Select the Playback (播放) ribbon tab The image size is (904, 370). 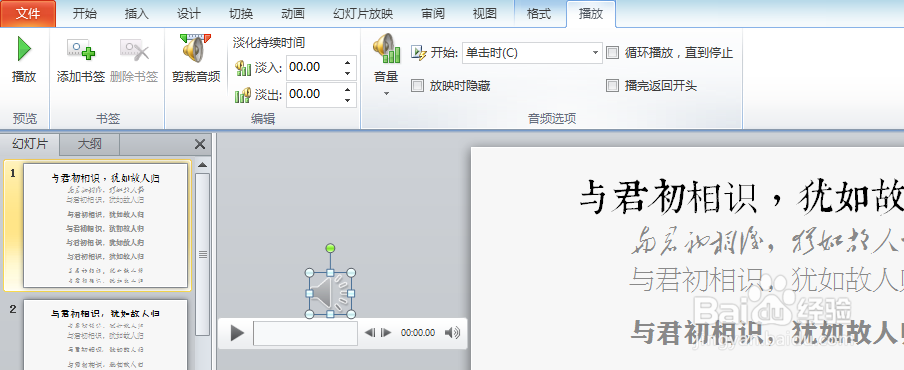[x=591, y=14]
